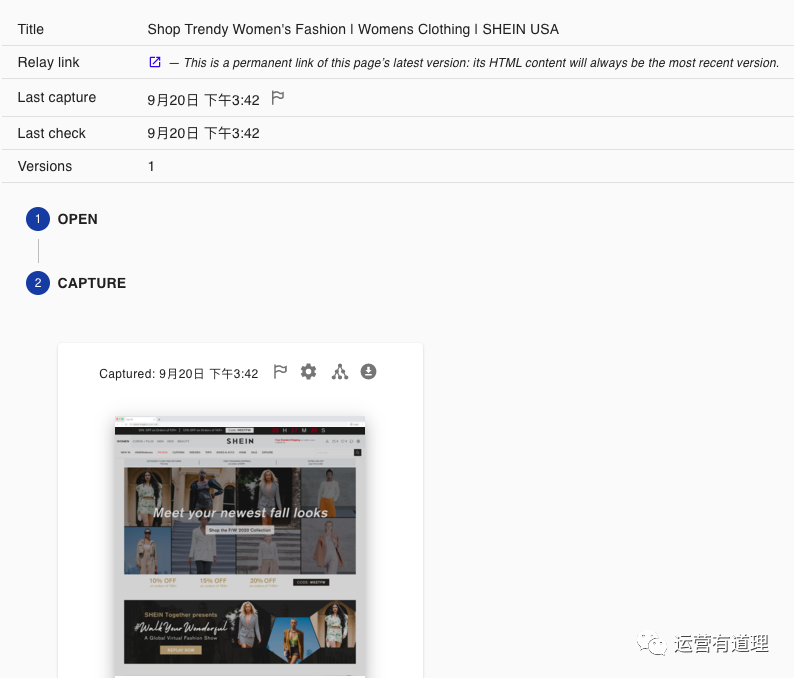794x678 pixels.
Task: Click the Last check value 9月20日 下午3:42
Action: (x=203, y=133)
